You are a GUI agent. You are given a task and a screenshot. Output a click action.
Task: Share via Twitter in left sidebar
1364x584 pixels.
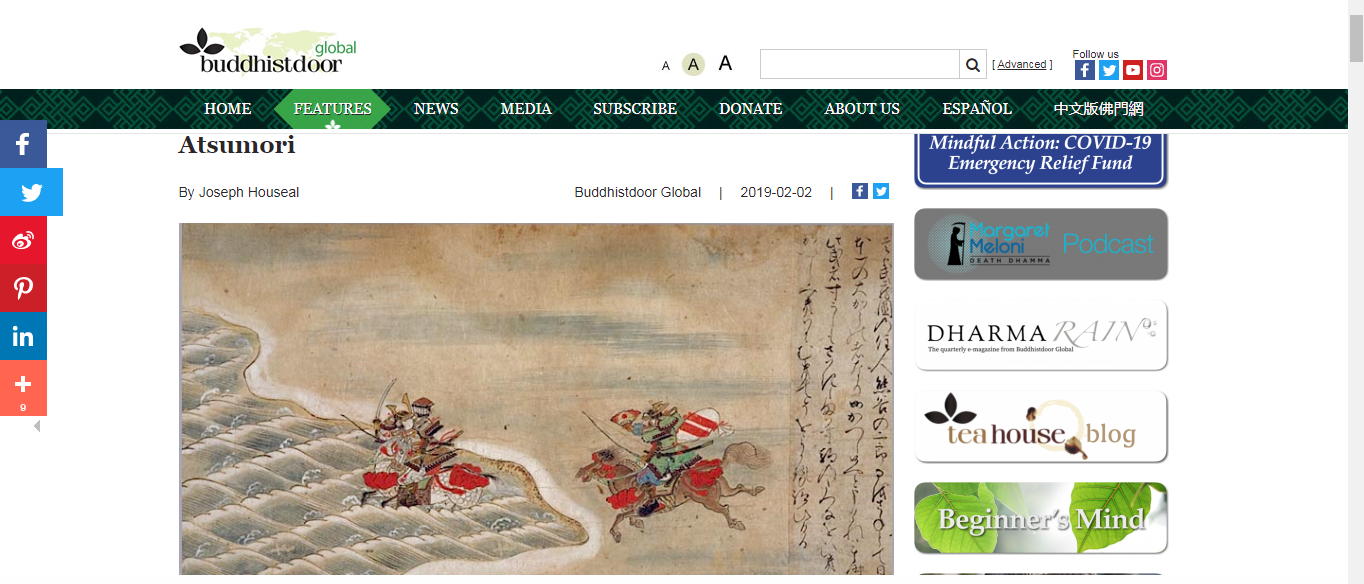tap(31, 192)
